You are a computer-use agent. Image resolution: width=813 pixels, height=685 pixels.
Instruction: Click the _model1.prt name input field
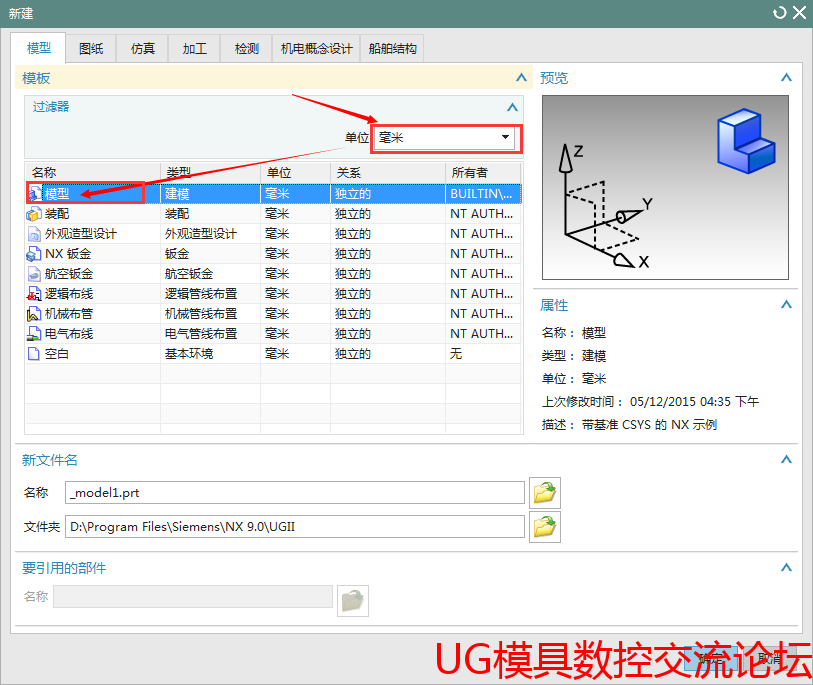(x=295, y=493)
